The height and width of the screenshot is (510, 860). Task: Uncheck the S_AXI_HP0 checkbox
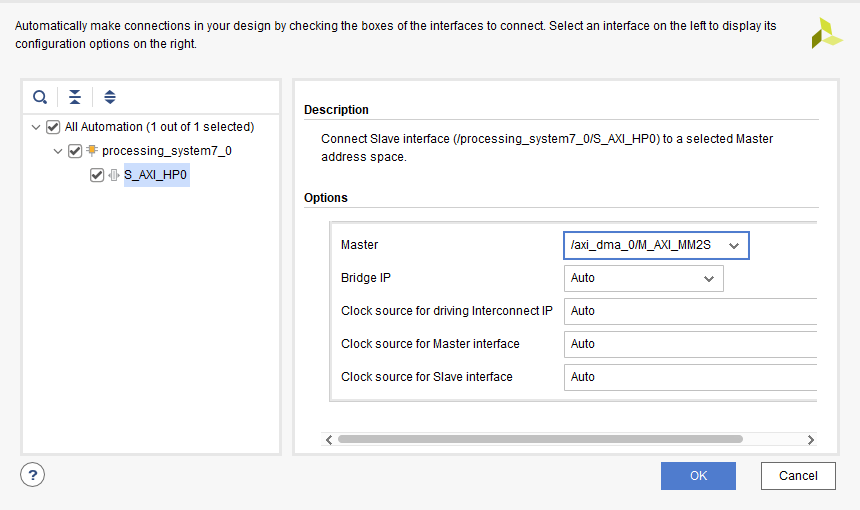(97, 175)
